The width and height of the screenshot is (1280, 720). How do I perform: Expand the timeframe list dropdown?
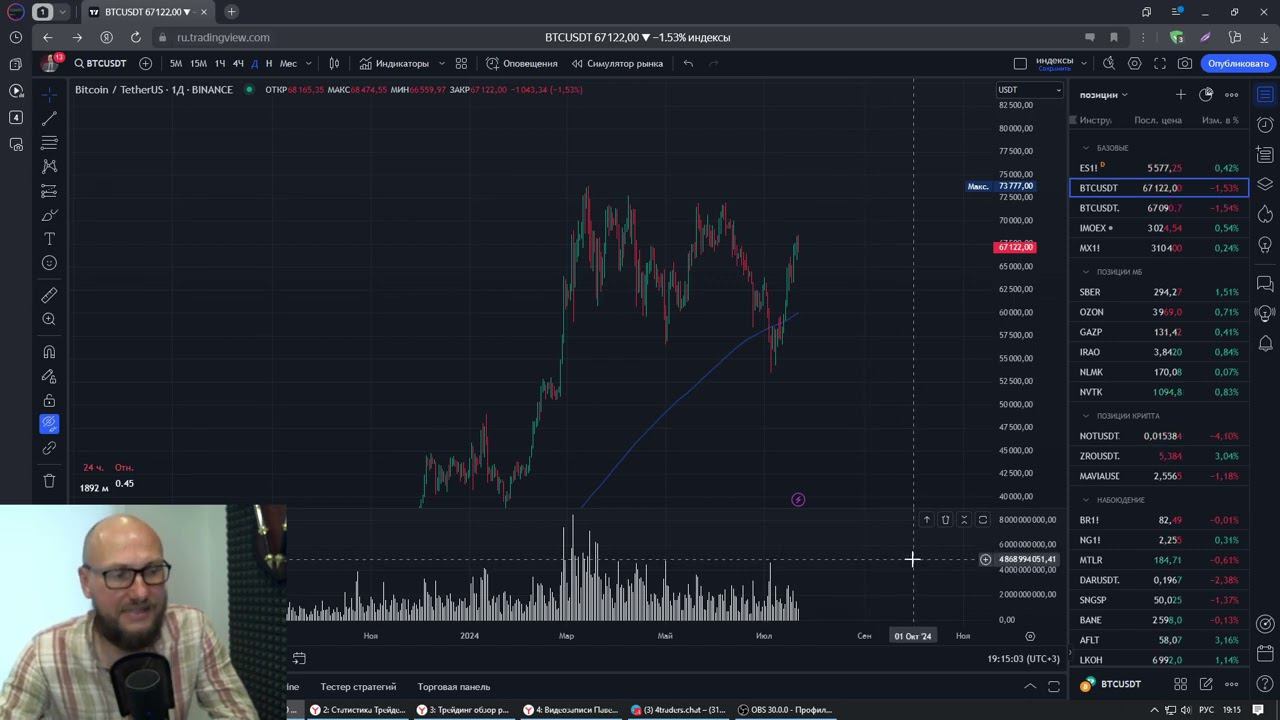click(308, 63)
